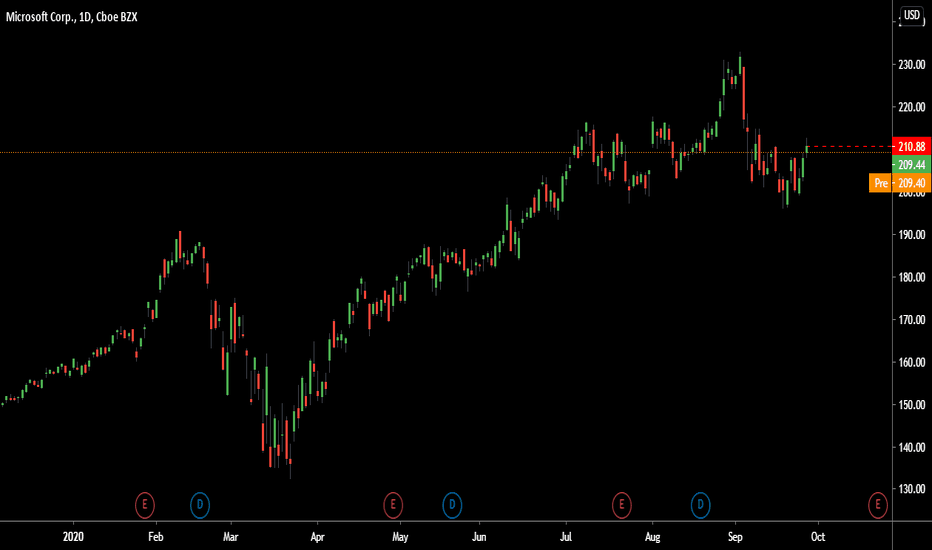Viewport: 932px width, 550px height.
Task: Click the 140.00 price axis label
Action: 912,447
